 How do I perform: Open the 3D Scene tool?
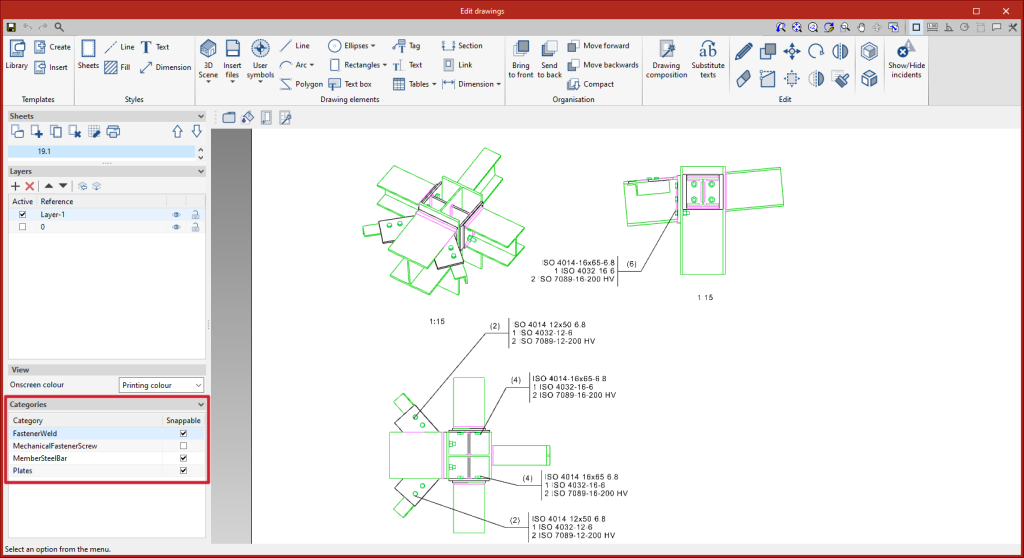[208, 59]
